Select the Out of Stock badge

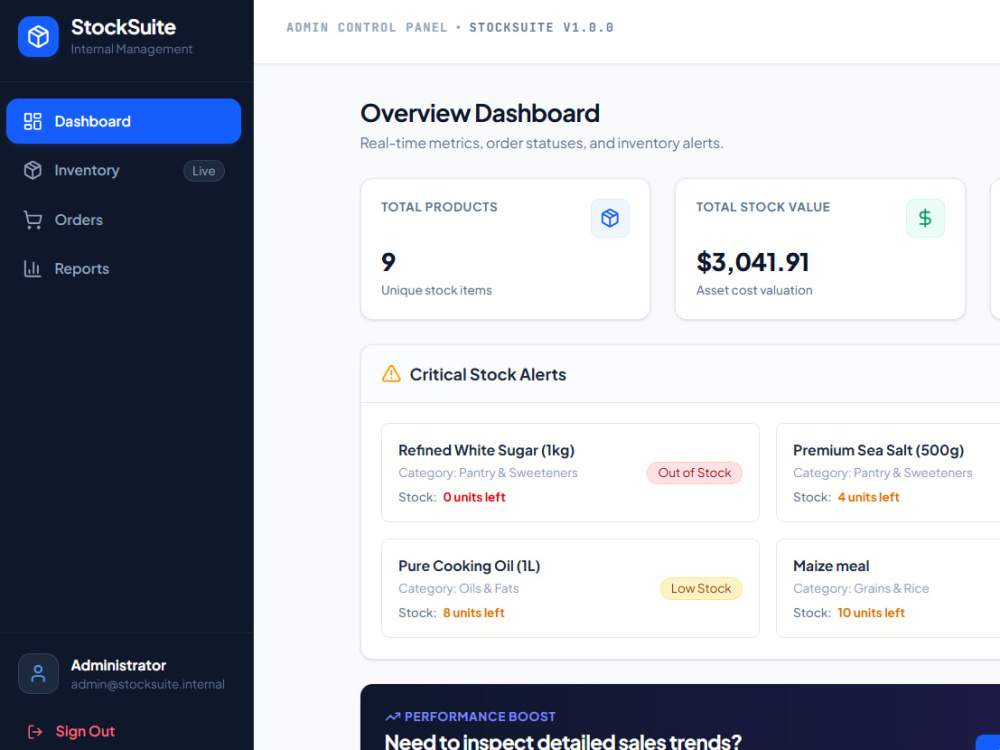(x=695, y=473)
